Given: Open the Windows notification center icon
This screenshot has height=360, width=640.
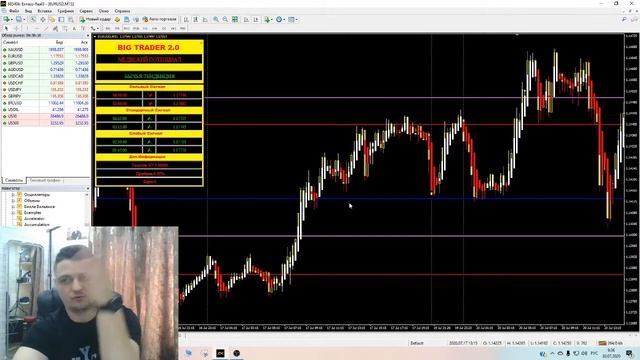Looking at the screenshot, I should coord(629,353).
